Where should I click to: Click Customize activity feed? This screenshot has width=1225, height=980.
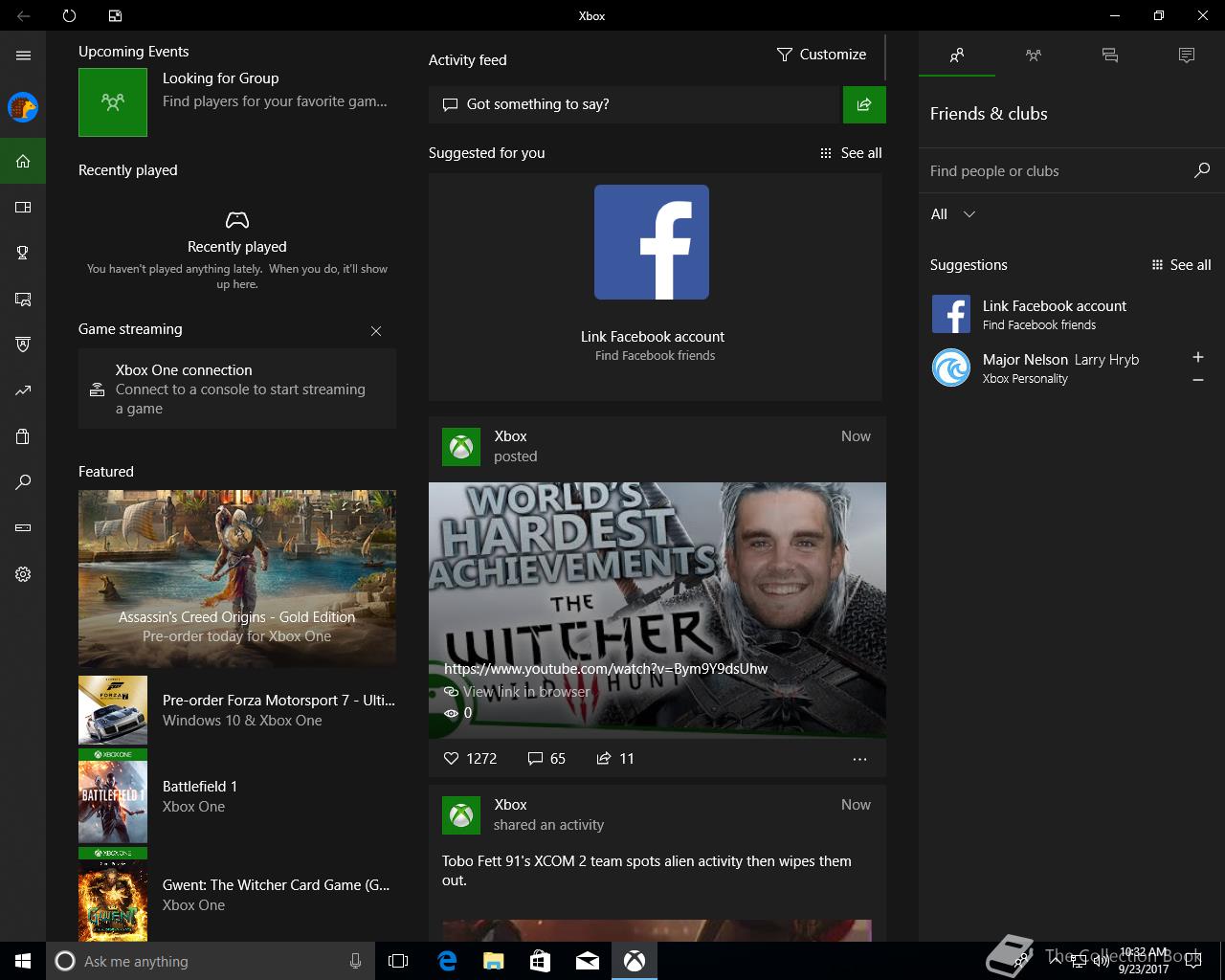click(821, 55)
